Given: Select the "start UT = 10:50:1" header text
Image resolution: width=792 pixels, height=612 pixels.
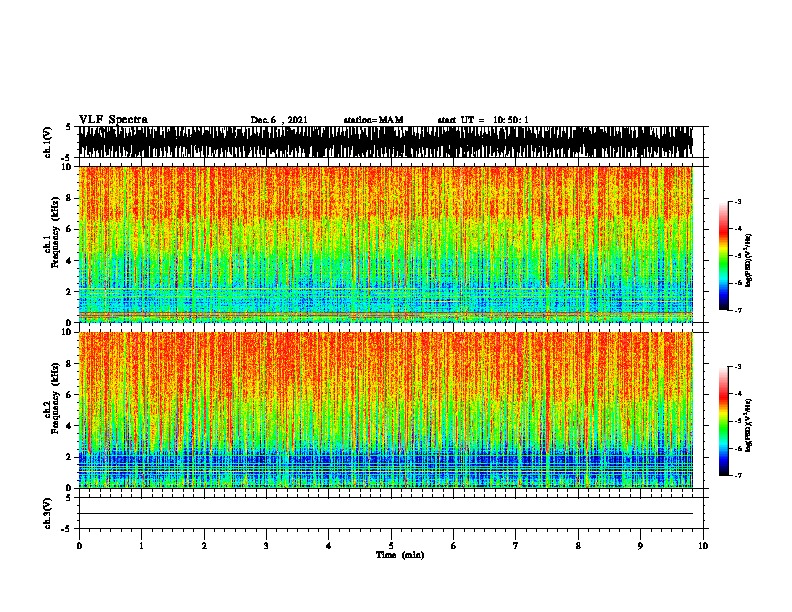Looking at the screenshot, I should point(483,120).
